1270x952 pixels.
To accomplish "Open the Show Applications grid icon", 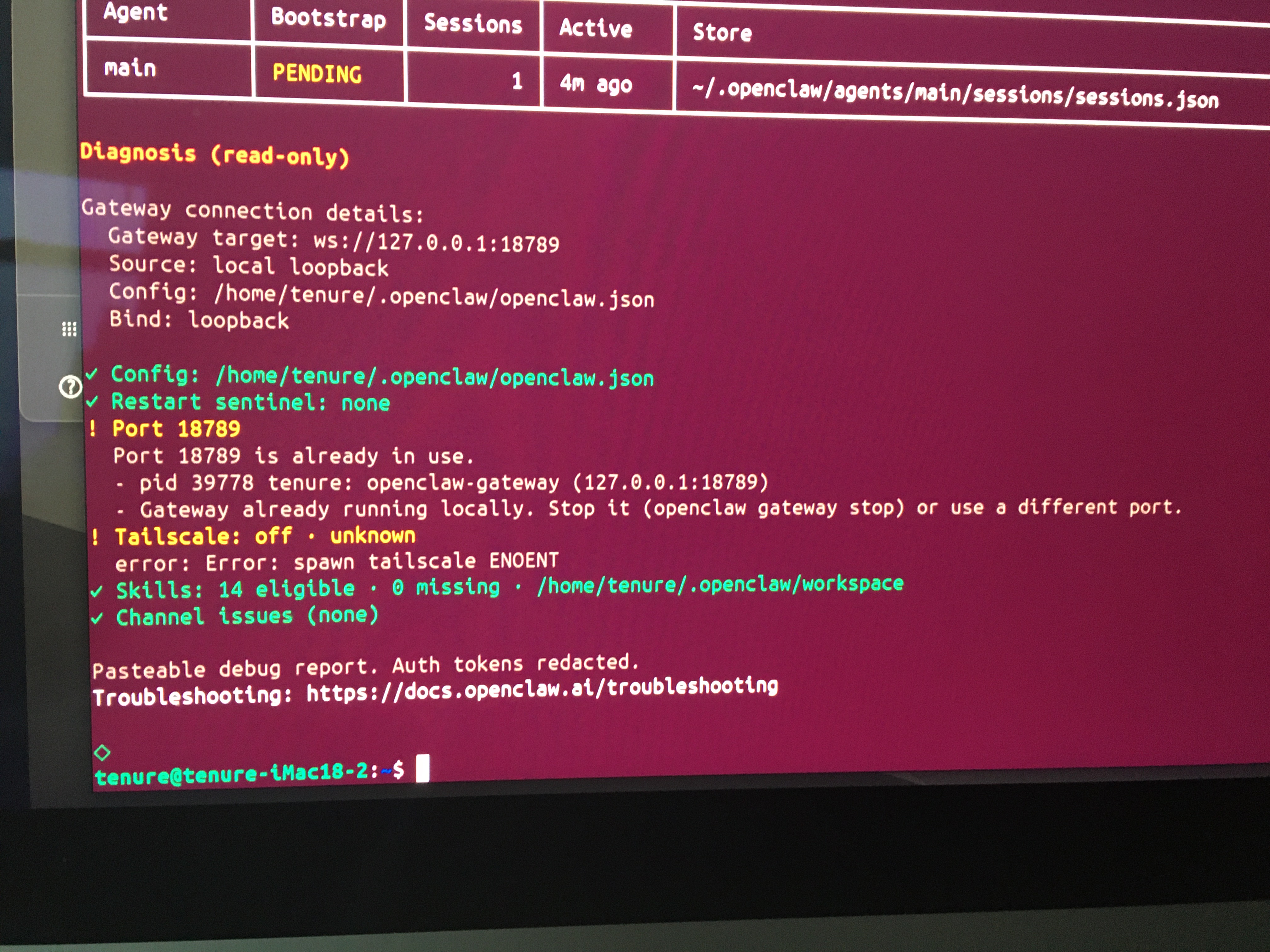I will coord(69,329).
